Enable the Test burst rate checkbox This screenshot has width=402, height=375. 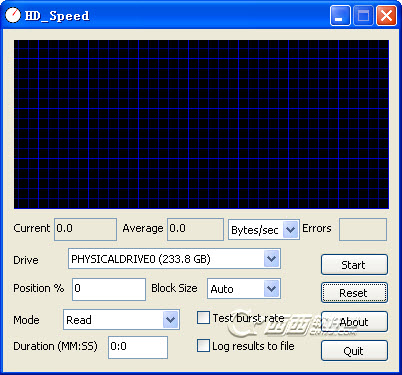coord(203,318)
